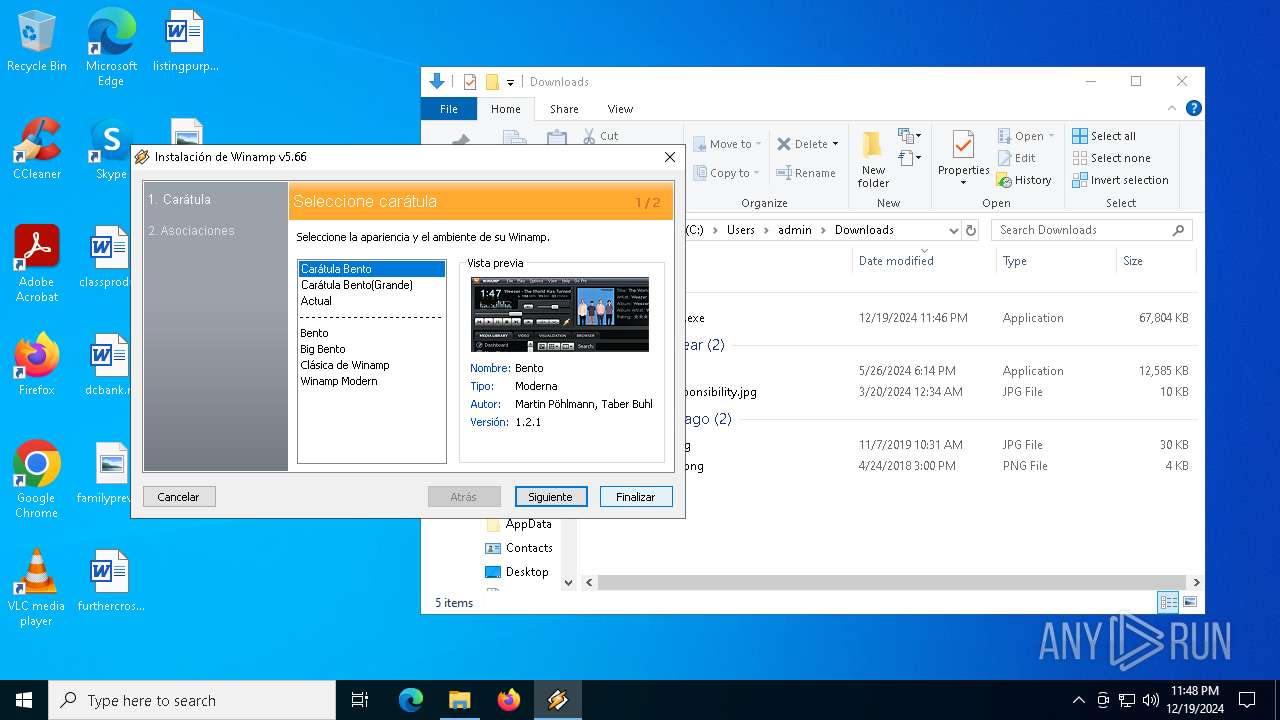Open Edge from the taskbar
The height and width of the screenshot is (720, 1280).
[x=411, y=700]
